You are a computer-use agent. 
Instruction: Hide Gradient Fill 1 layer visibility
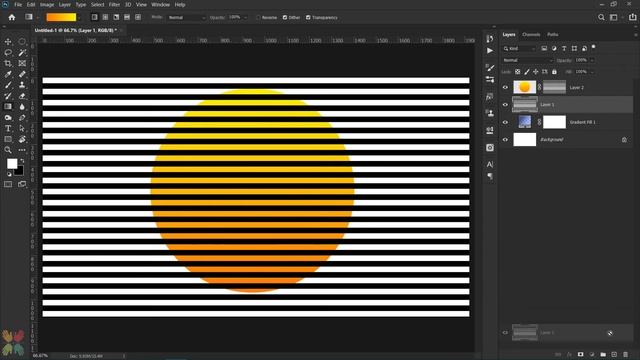505,122
